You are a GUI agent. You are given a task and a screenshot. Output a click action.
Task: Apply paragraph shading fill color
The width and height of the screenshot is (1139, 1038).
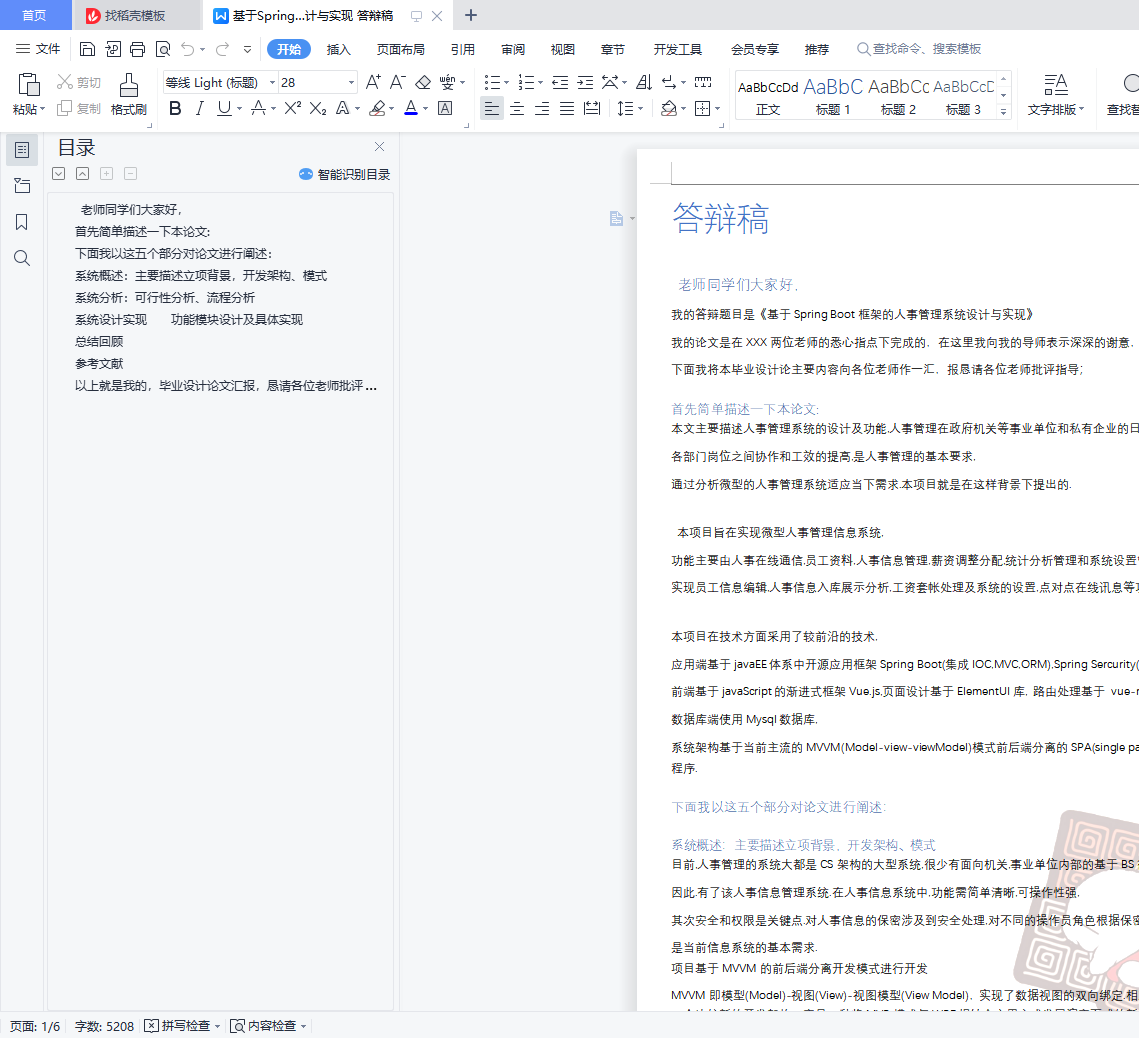coord(669,108)
